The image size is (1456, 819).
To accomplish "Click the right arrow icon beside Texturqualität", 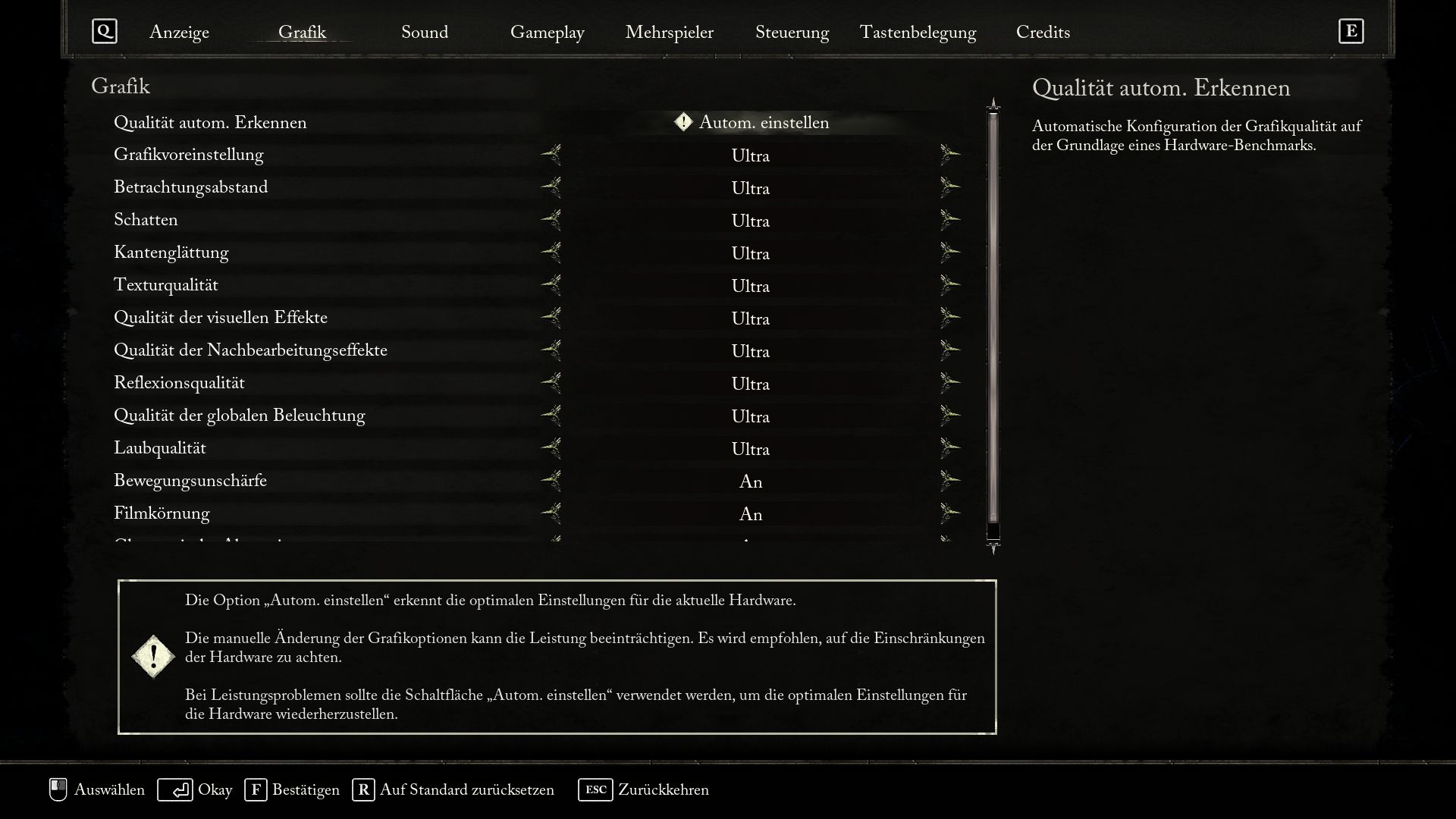I will tap(949, 285).
